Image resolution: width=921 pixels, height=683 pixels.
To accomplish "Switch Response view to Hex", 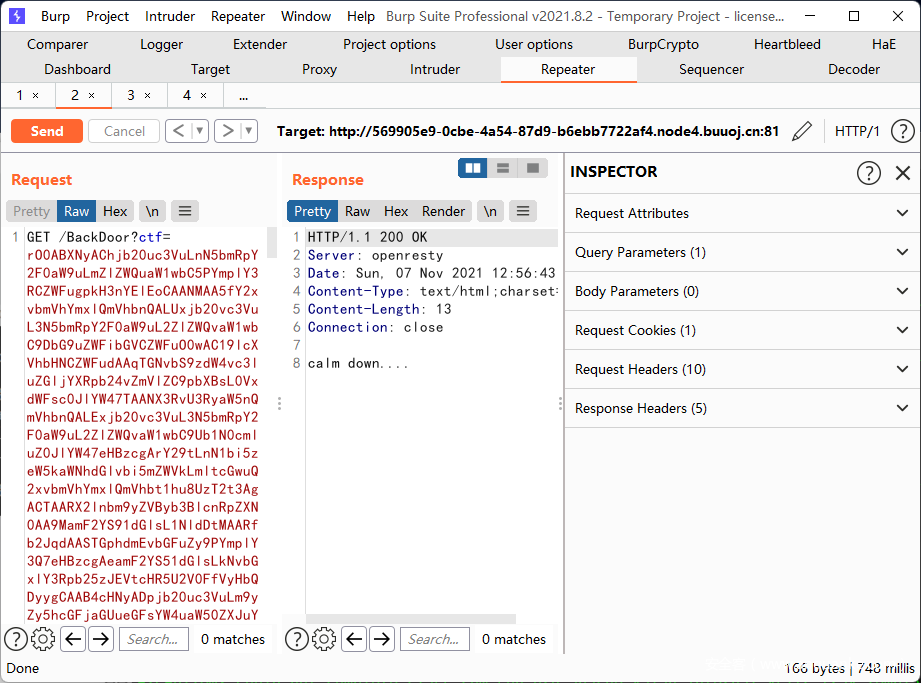I will coord(396,211).
